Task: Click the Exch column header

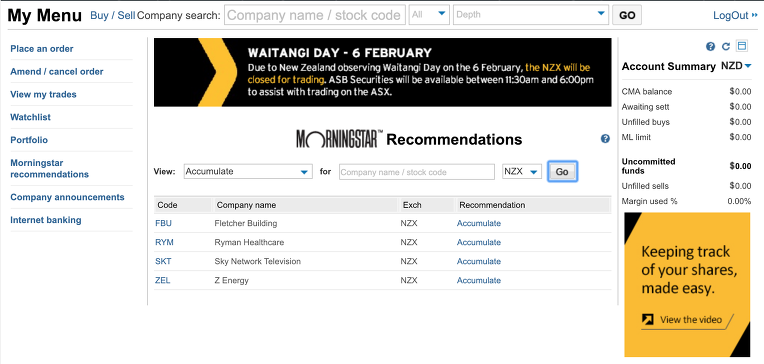Action: click(x=412, y=205)
